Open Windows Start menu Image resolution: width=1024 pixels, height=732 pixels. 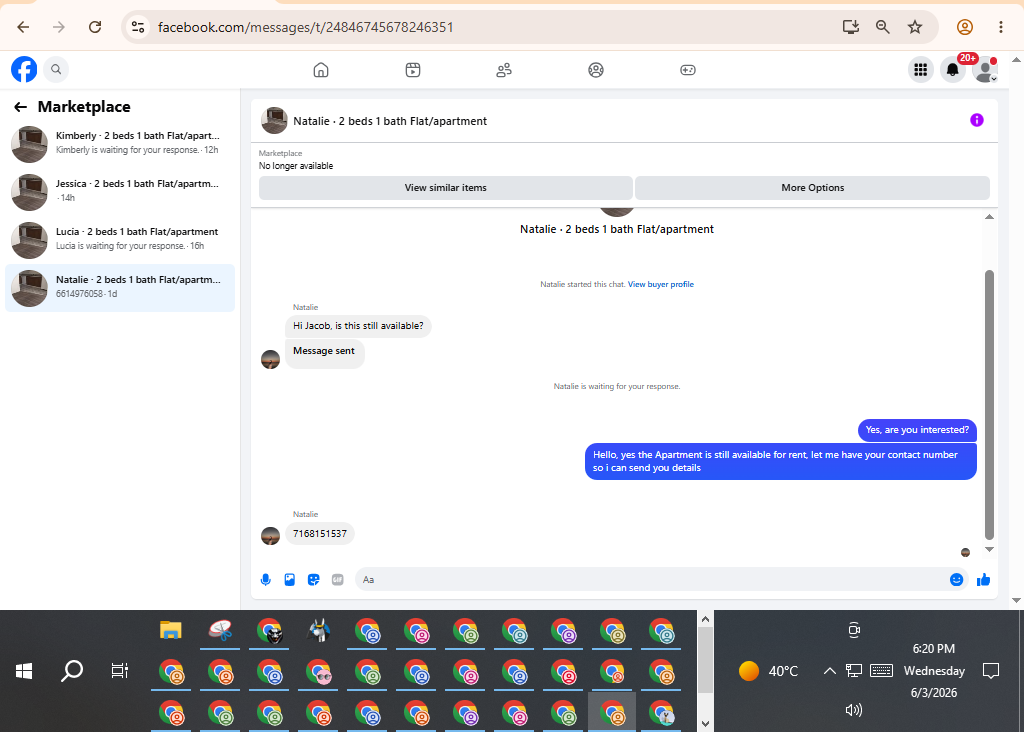[24, 671]
